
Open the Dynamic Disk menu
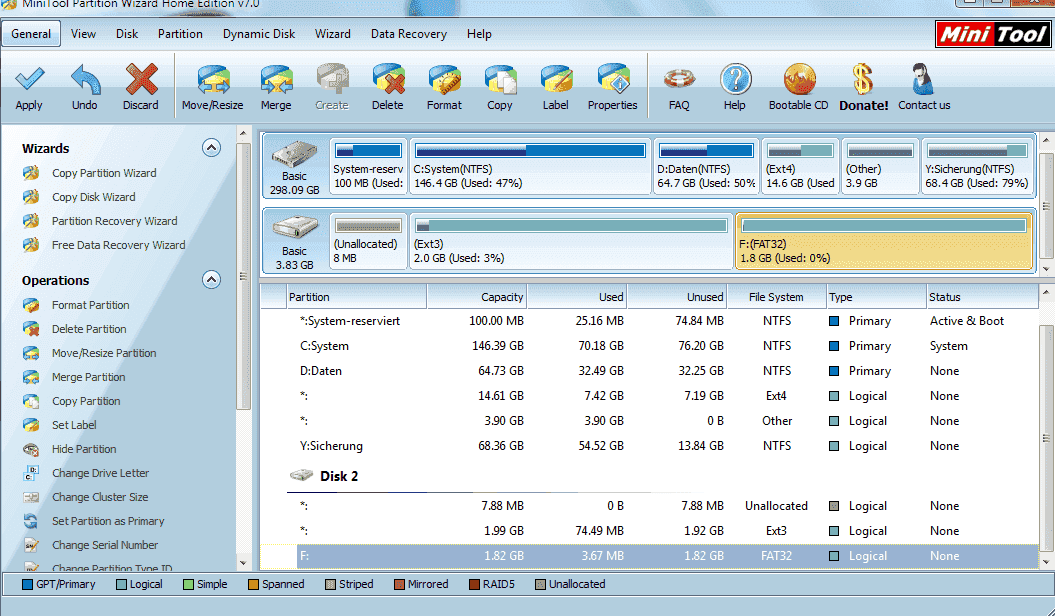(259, 34)
